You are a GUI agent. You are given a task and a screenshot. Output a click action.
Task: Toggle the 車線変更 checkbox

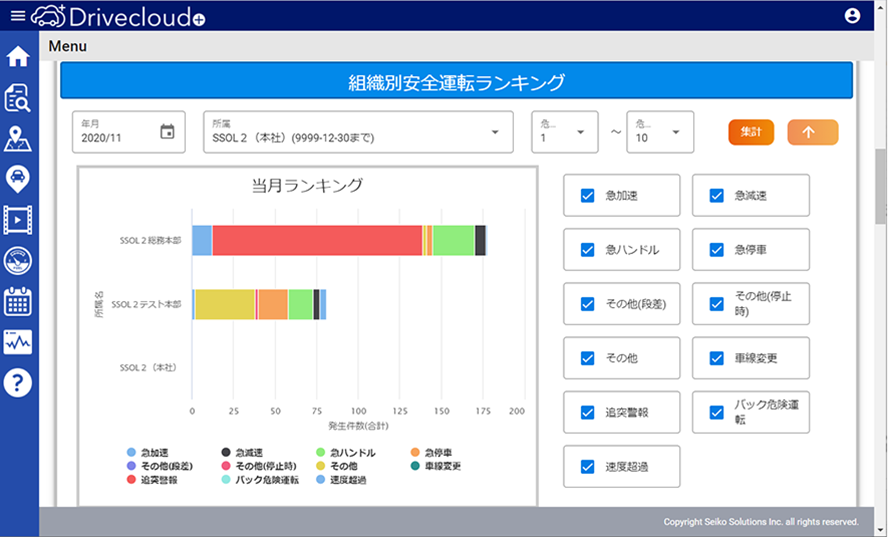pos(716,359)
